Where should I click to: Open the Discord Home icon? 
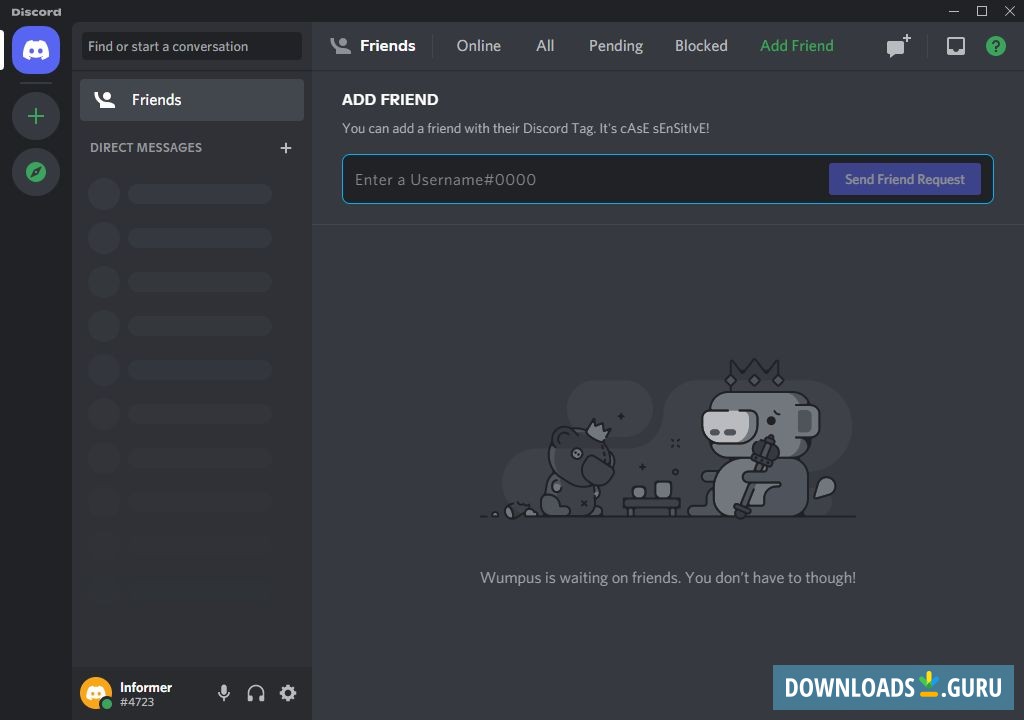point(35,50)
